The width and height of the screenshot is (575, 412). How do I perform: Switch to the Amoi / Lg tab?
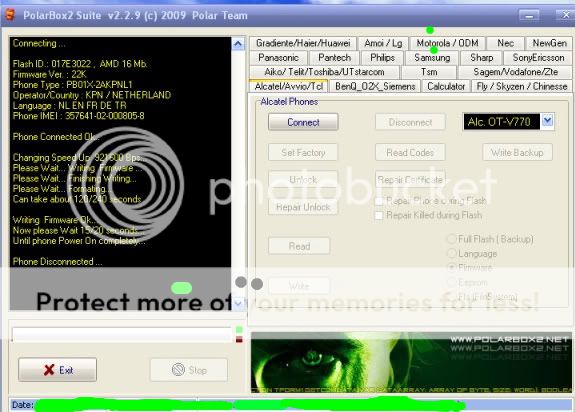(x=383, y=43)
